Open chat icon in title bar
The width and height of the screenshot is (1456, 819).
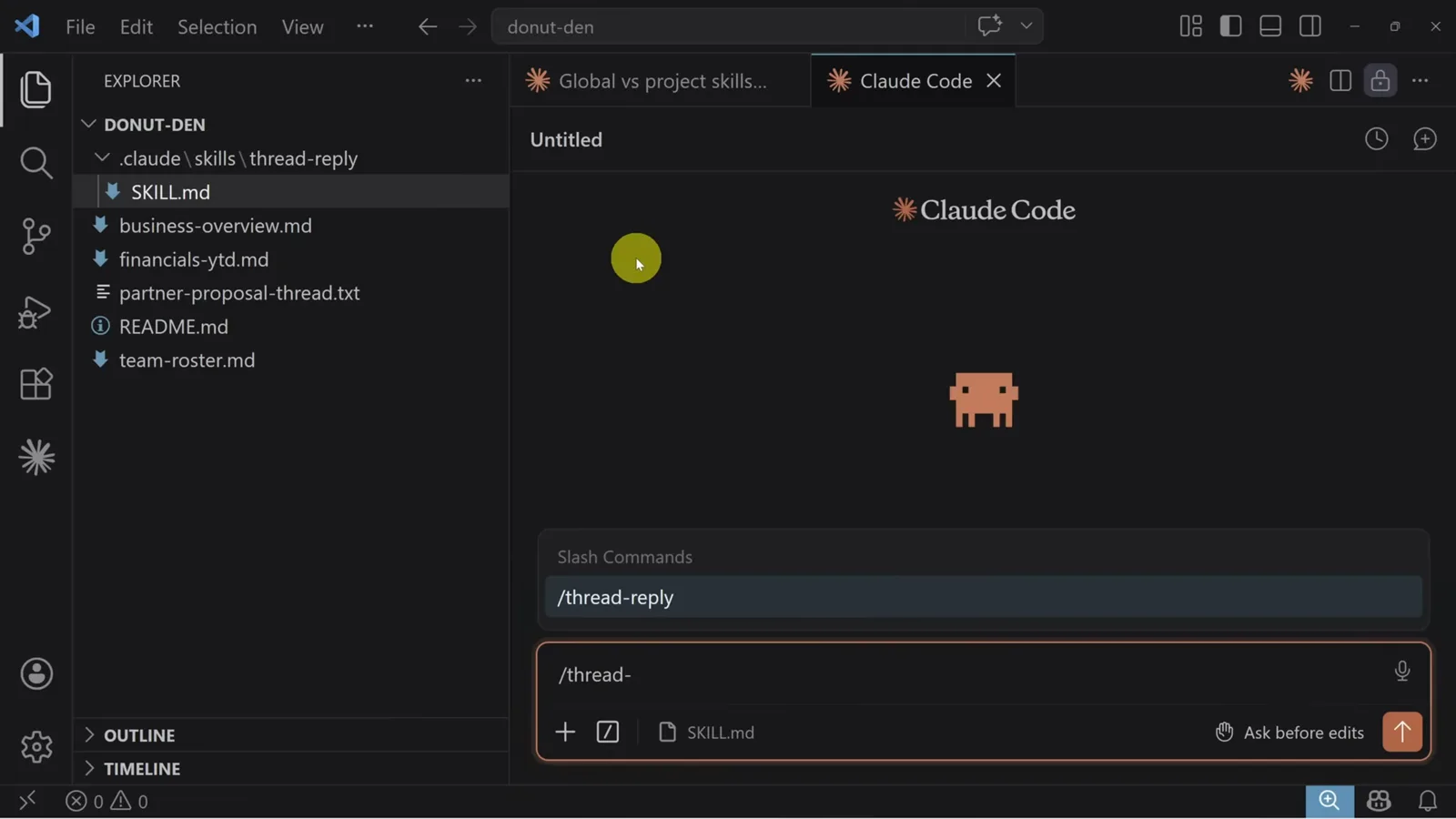pos(989,25)
